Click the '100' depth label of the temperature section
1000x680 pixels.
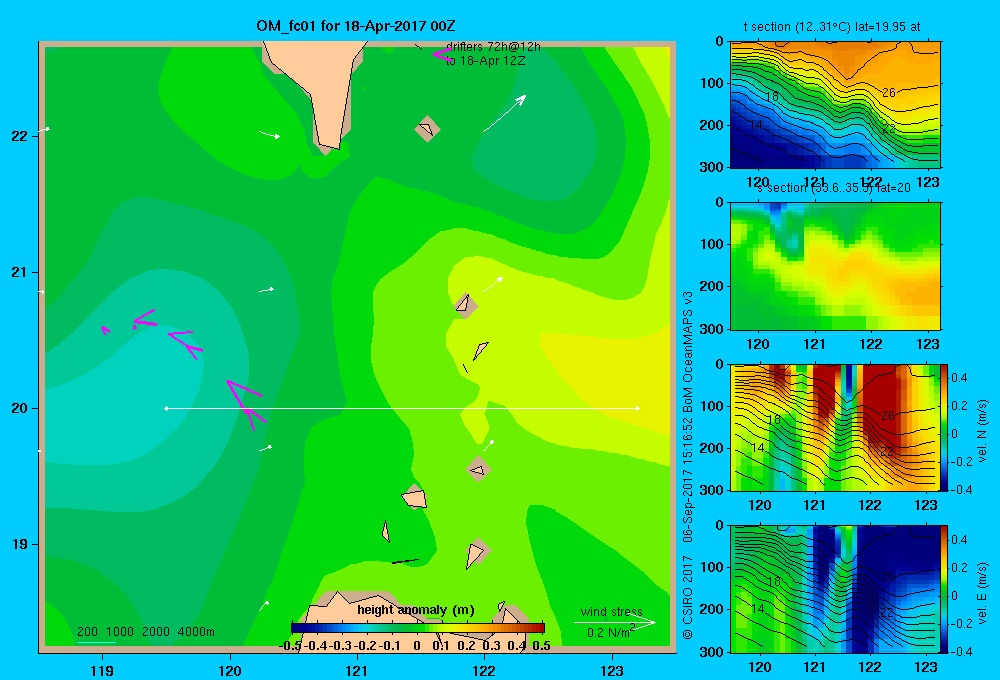[714, 83]
